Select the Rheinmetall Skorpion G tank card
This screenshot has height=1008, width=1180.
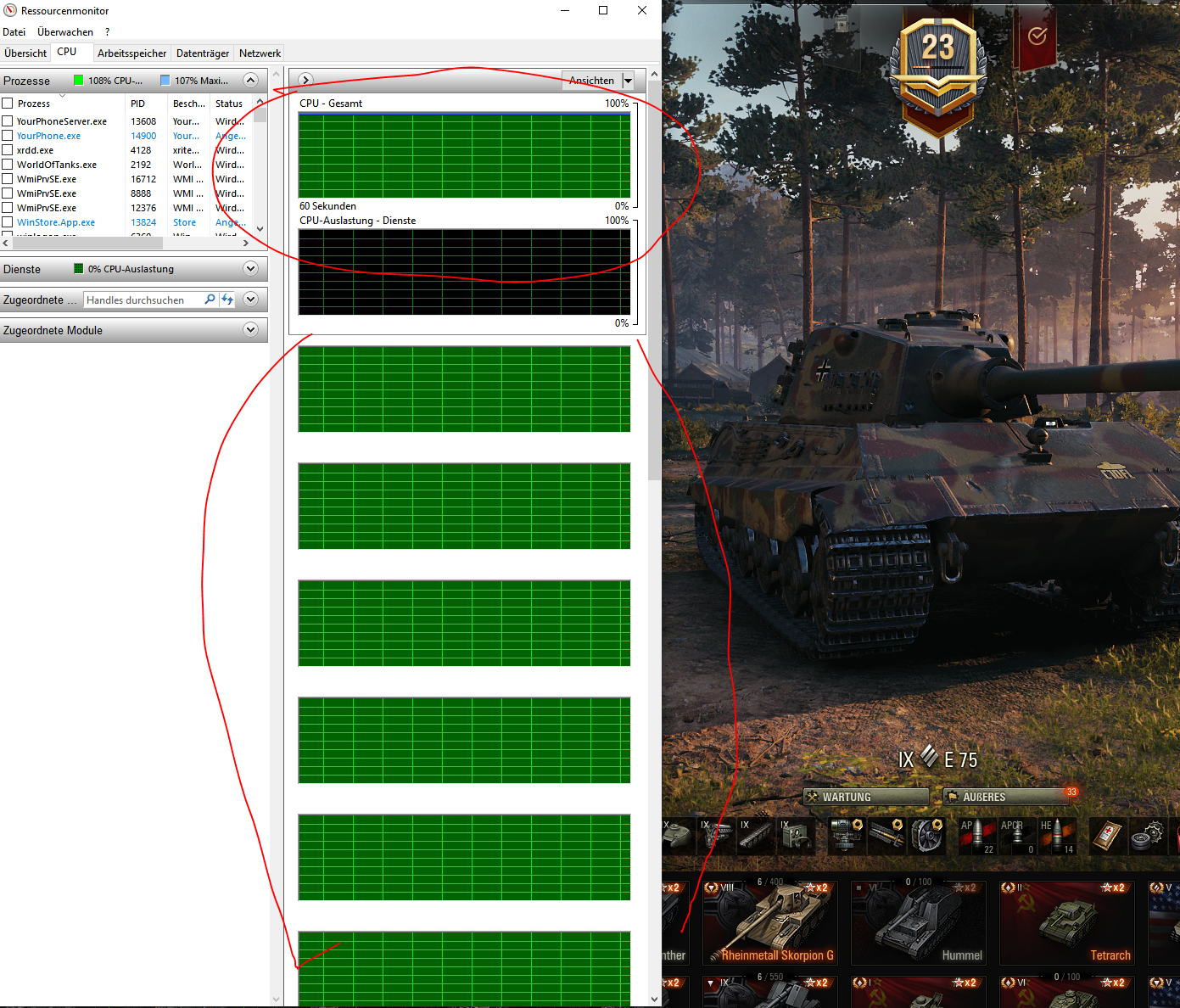click(x=770, y=923)
